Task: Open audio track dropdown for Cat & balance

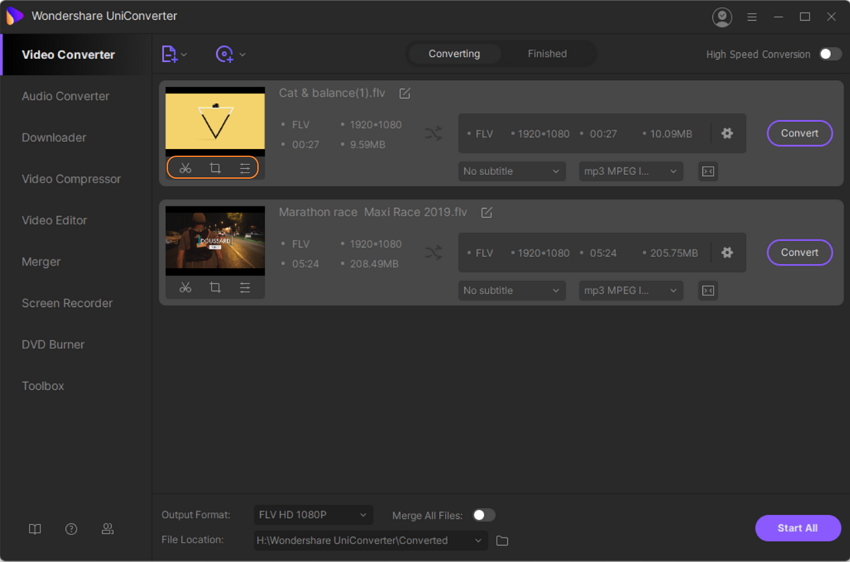Action: pos(630,171)
